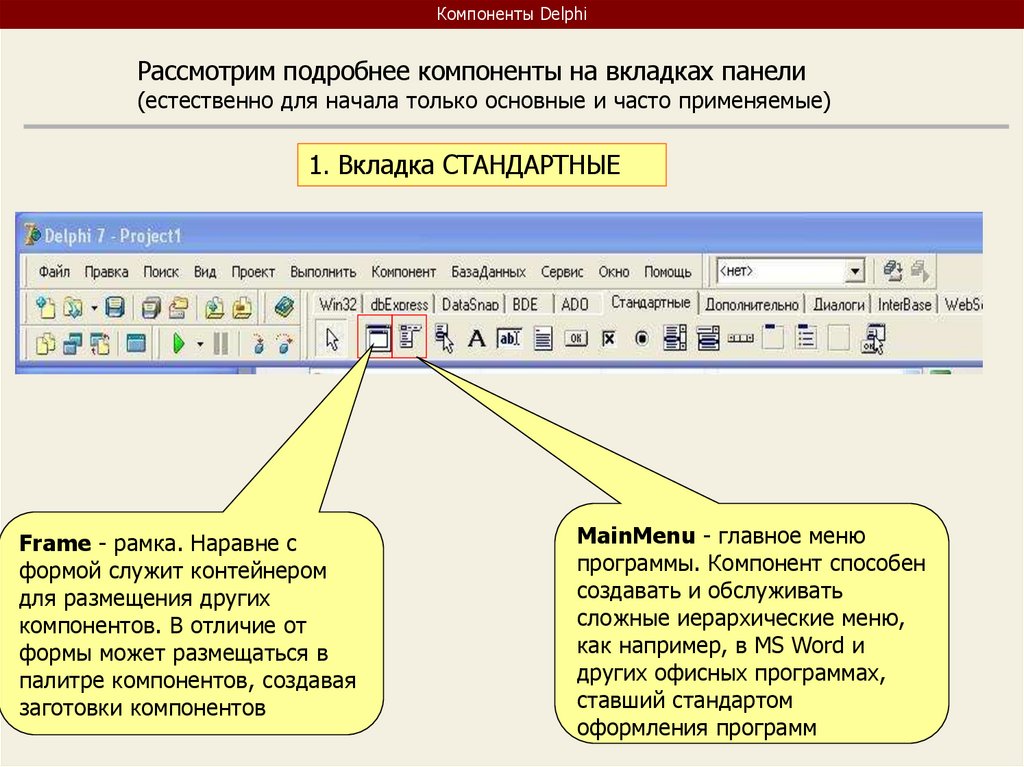Image resolution: width=1024 pixels, height=767 pixels.
Task: Select the Memo component icon
Action: point(543,338)
